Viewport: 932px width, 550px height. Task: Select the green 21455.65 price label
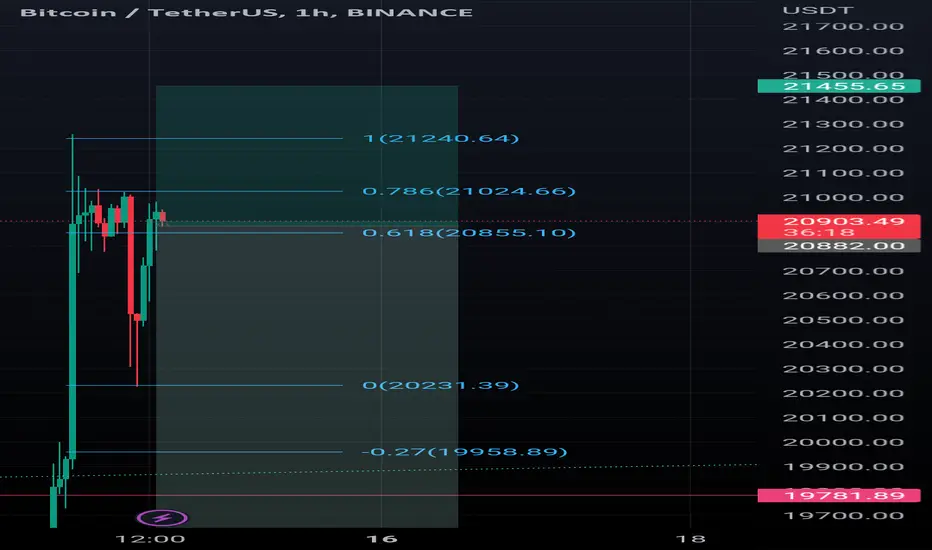[x=839, y=86]
